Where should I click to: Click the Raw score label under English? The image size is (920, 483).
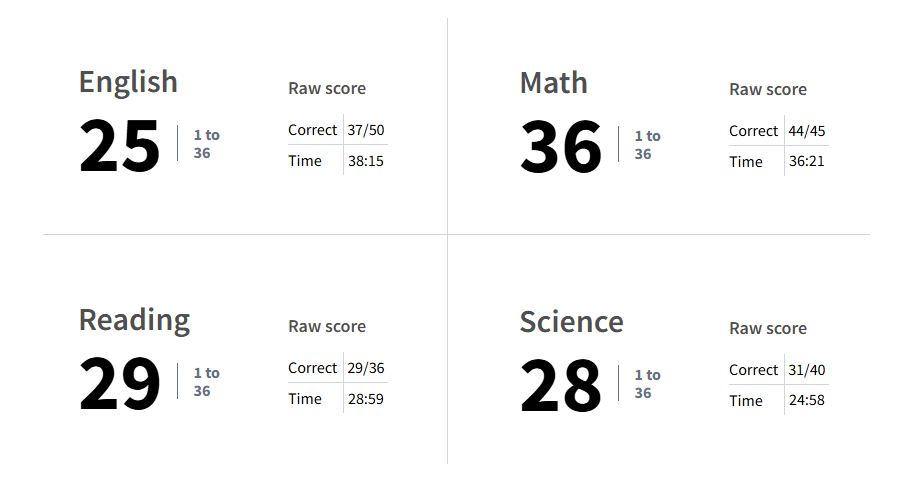click(327, 88)
